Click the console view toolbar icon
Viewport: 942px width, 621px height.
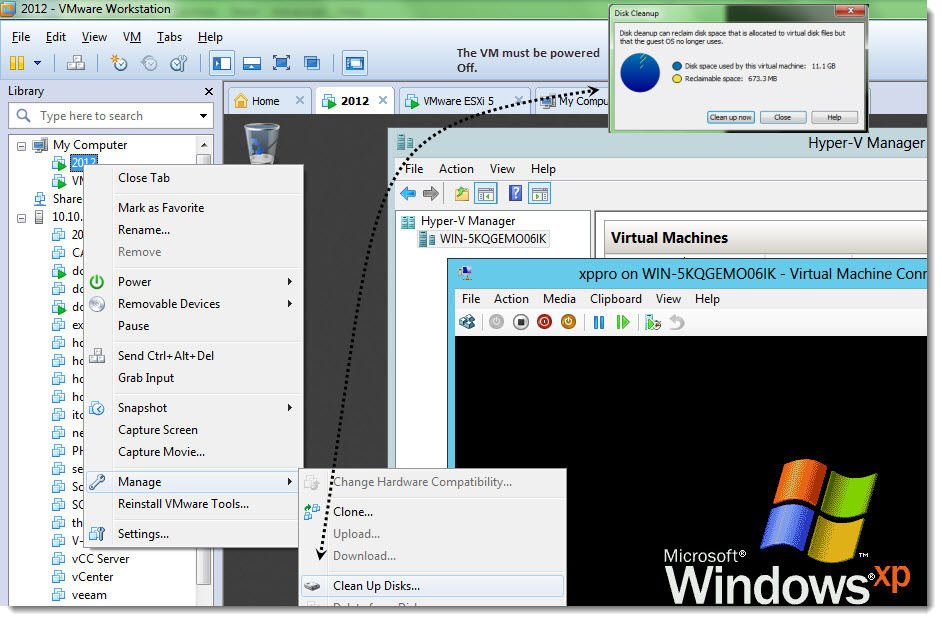355,62
